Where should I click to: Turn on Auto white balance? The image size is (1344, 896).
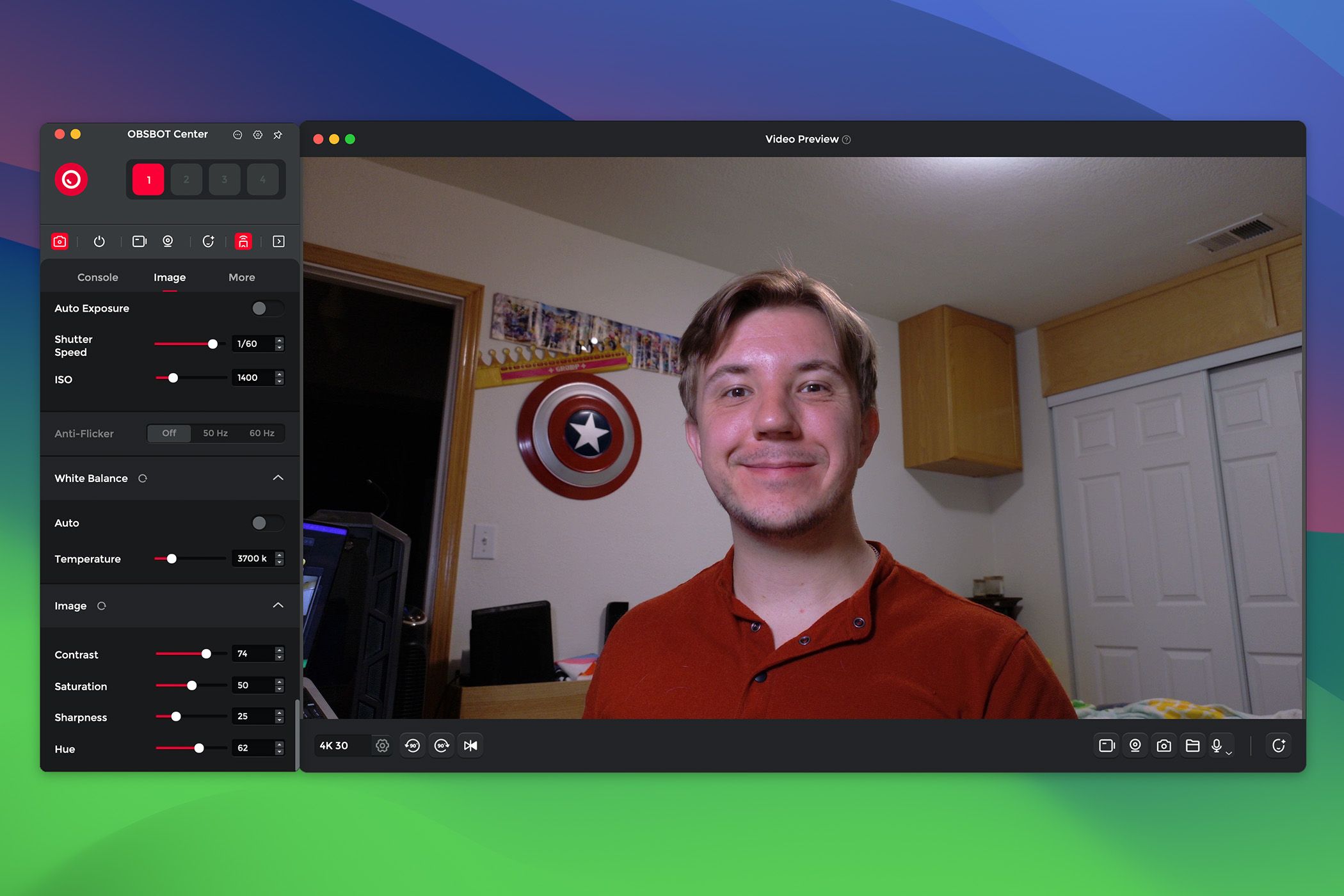tap(267, 523)
